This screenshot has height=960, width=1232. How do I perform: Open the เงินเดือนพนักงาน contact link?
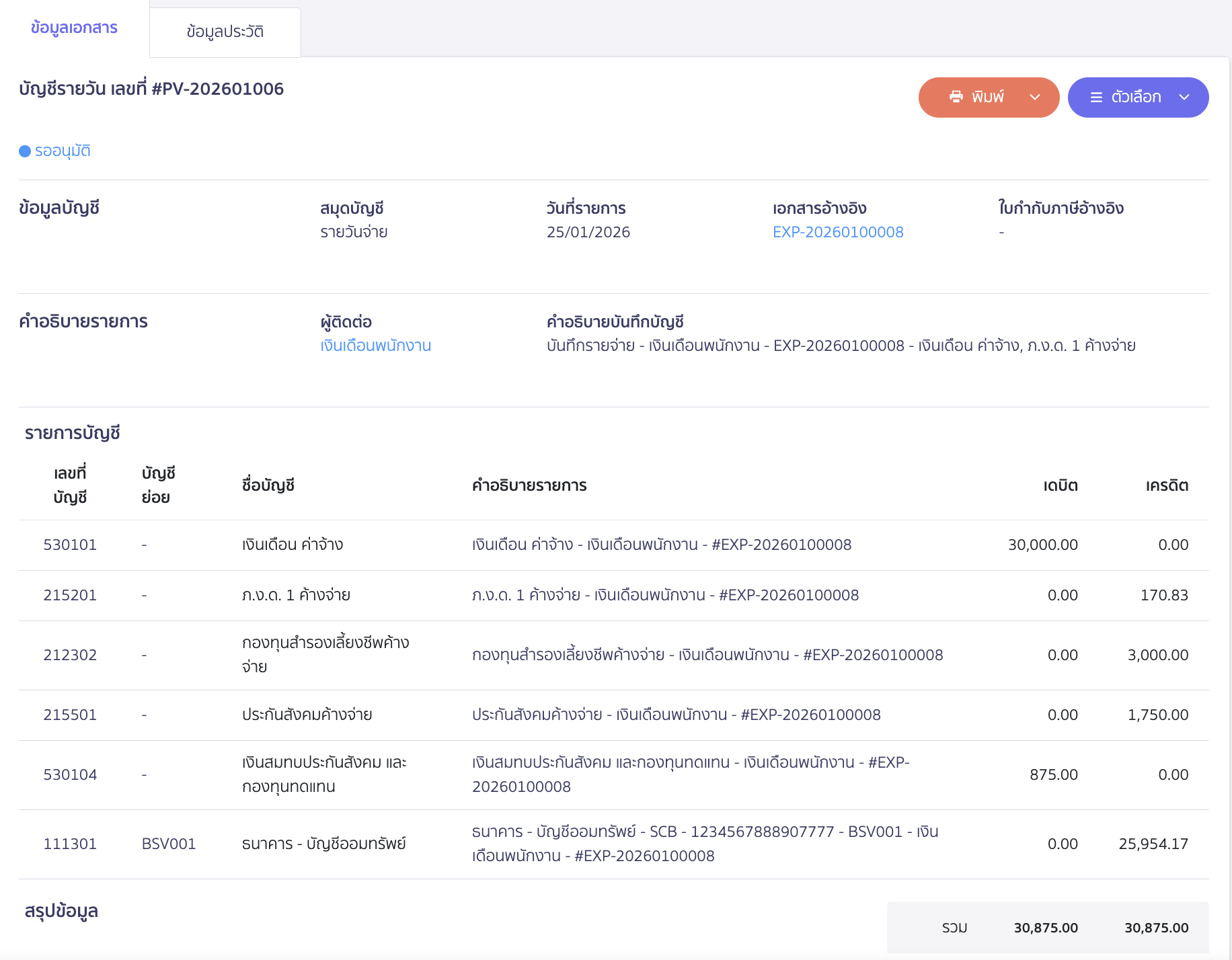[375, 346]
